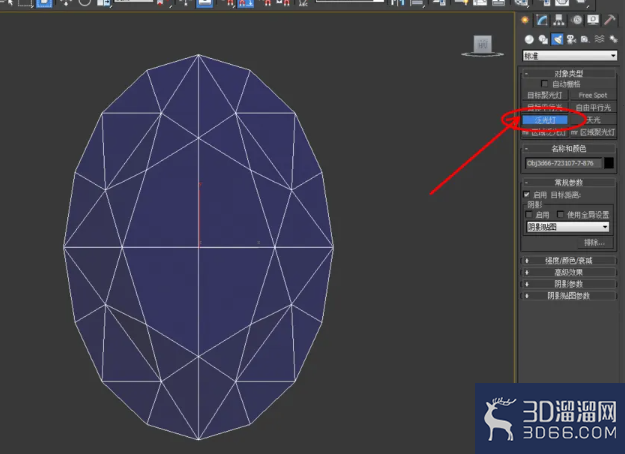625x454 pixels.
Task: Click the Free Spot button
Action: (x=593, y=95)
